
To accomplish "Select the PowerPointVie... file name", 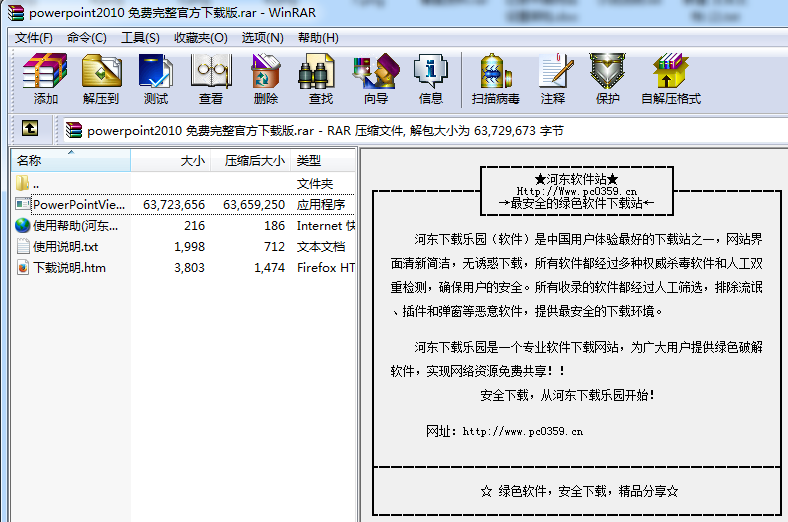I will click(x=79, y=204).
